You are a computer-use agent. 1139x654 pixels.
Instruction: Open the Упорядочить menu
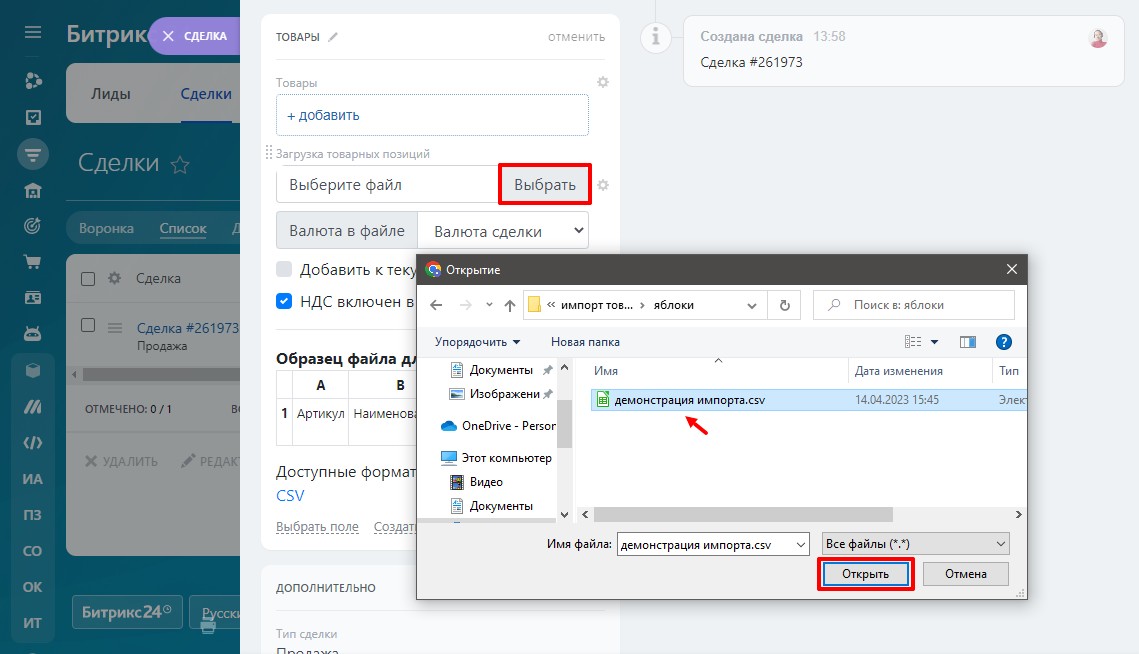[x=477, y=342]
